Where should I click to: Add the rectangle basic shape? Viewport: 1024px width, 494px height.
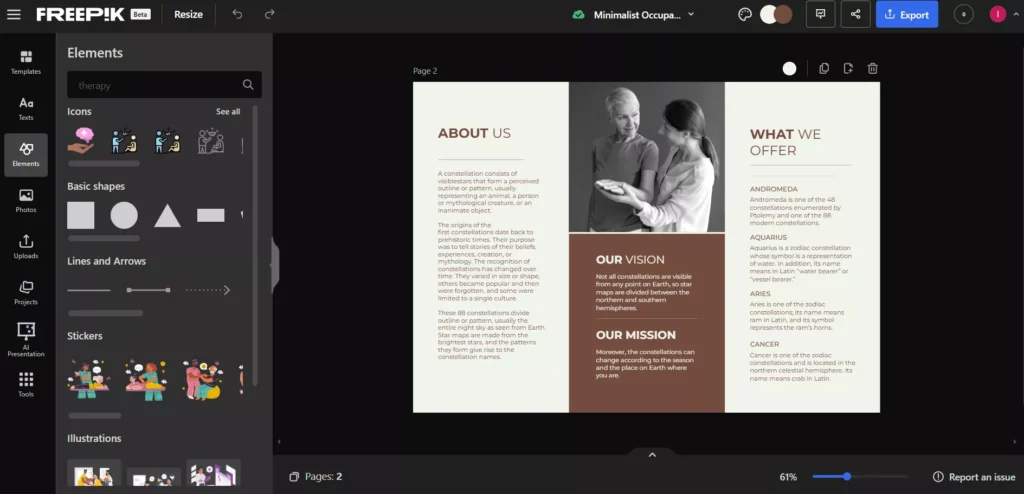211,216
